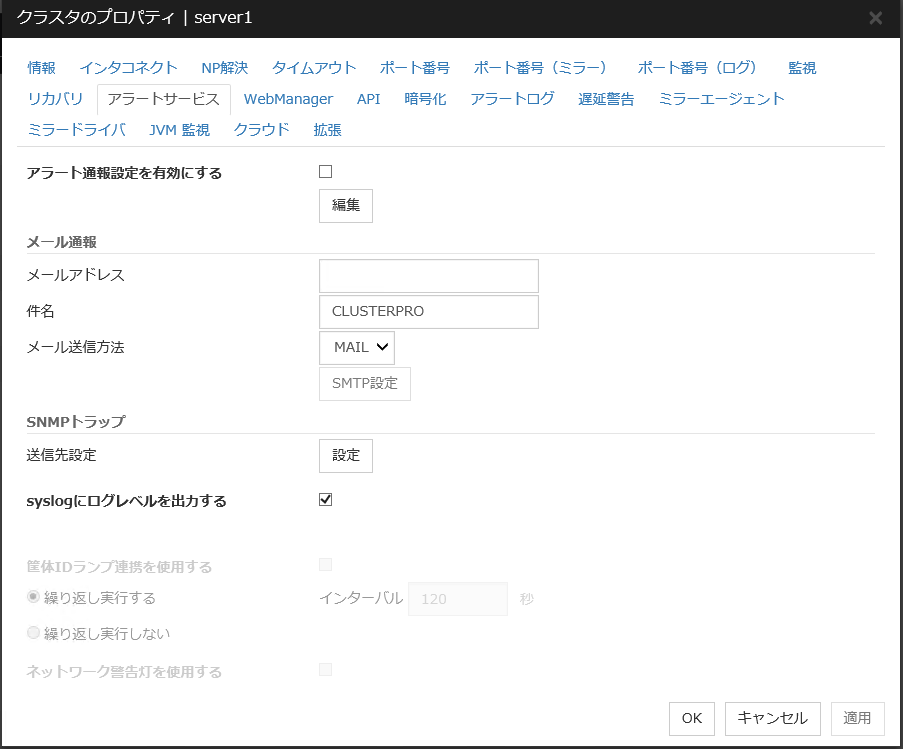The height and width of the screenshot is (749, 903).
Task: Open the ミラーエージェント tab
Action: 721,99
